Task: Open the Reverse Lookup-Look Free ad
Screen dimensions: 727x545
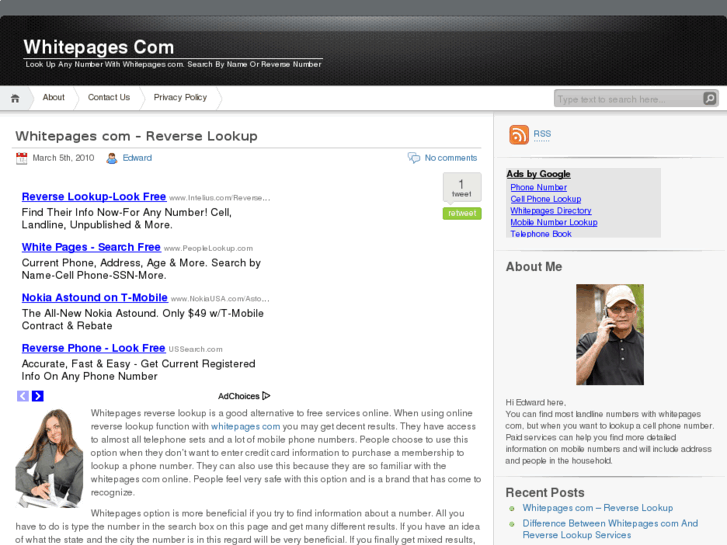Action: (x=94, y=197)
